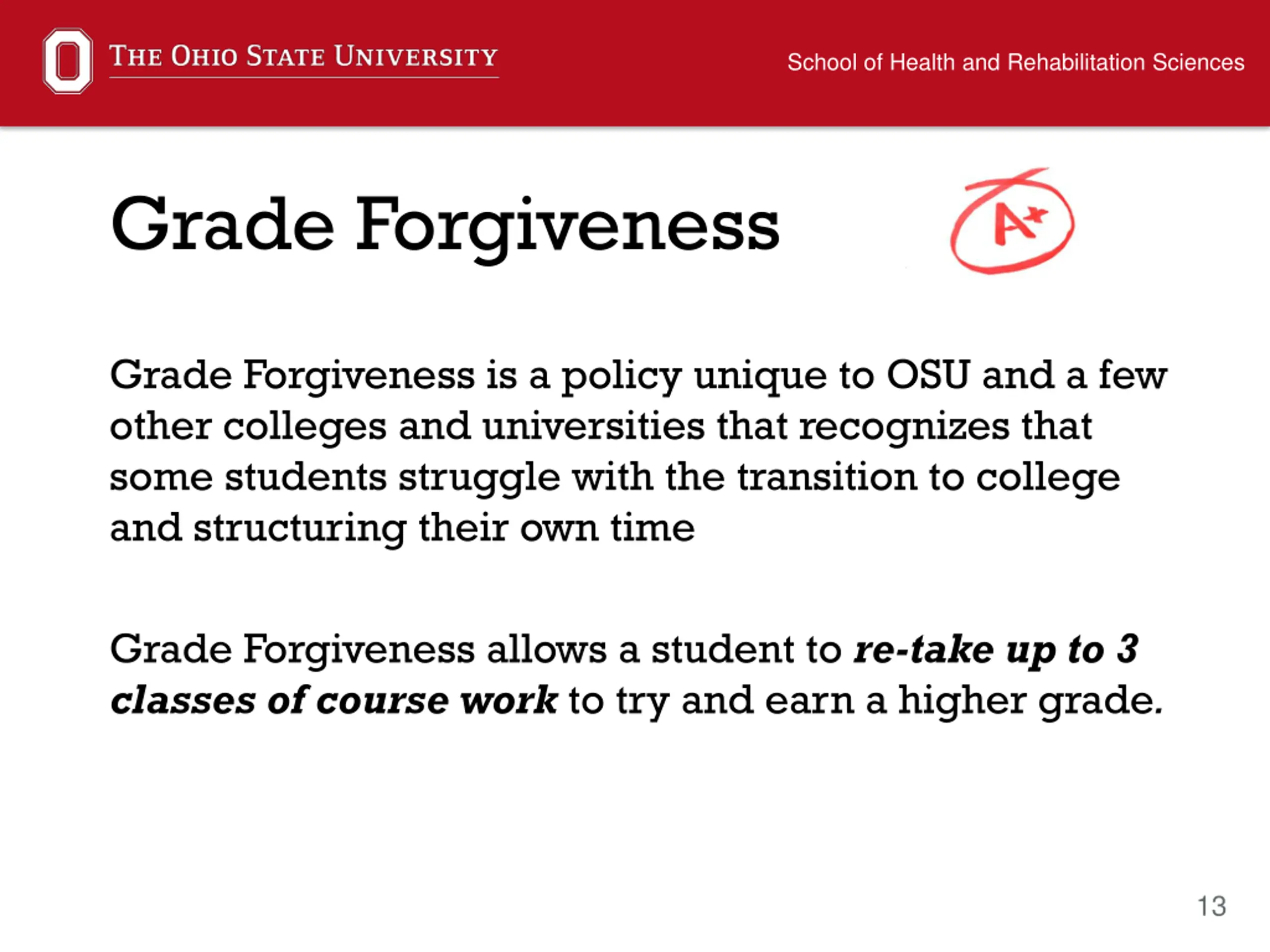Click the words other colleges and universities

(x=407, y=427)
